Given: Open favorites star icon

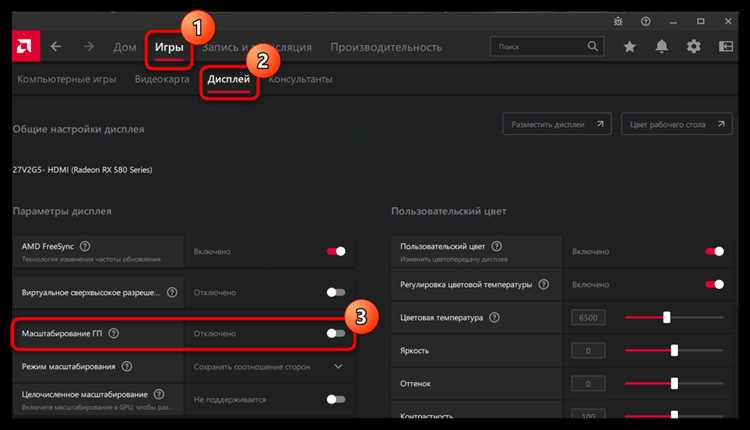Looking at the screenshot, I should point(630,46).
